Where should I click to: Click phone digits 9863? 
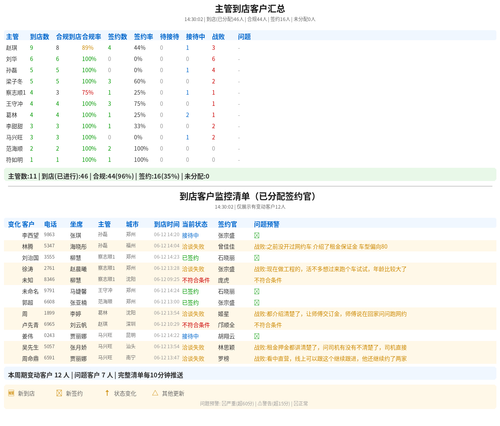49,235
